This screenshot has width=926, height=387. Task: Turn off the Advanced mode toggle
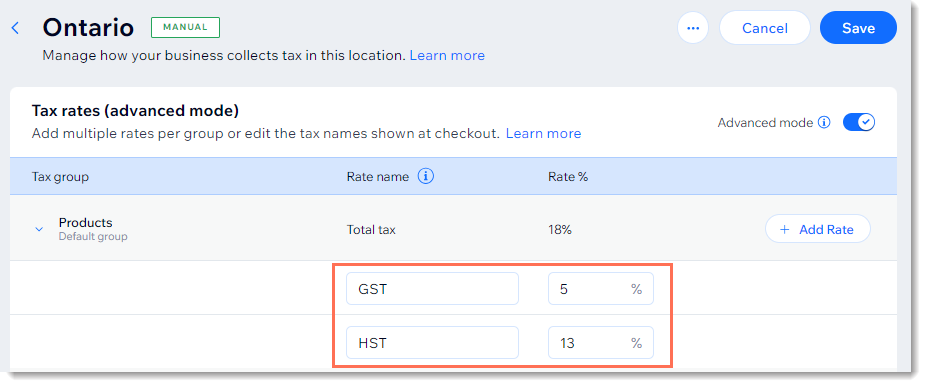pos(859,122)
